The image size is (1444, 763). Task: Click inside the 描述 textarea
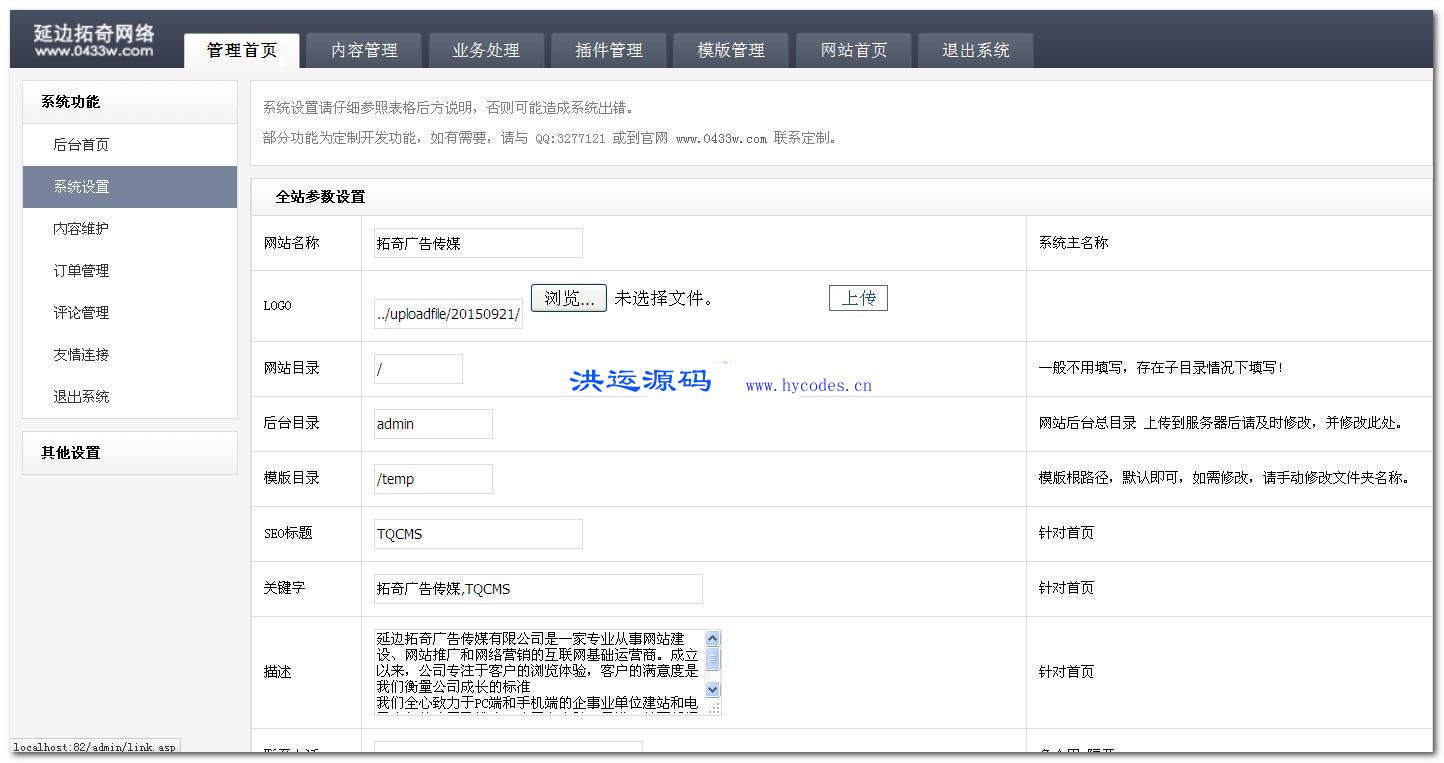click(x=540, y=672)
